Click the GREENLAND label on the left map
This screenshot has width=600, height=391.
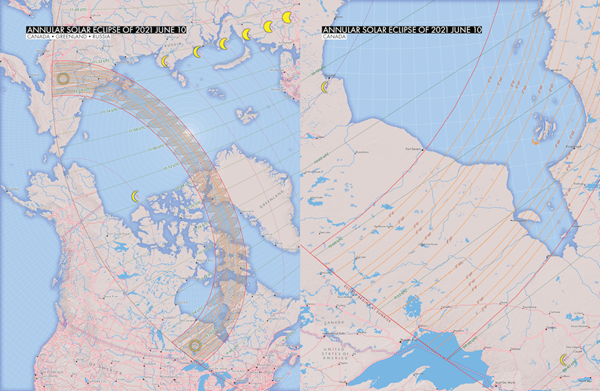[x=272, y=199]
